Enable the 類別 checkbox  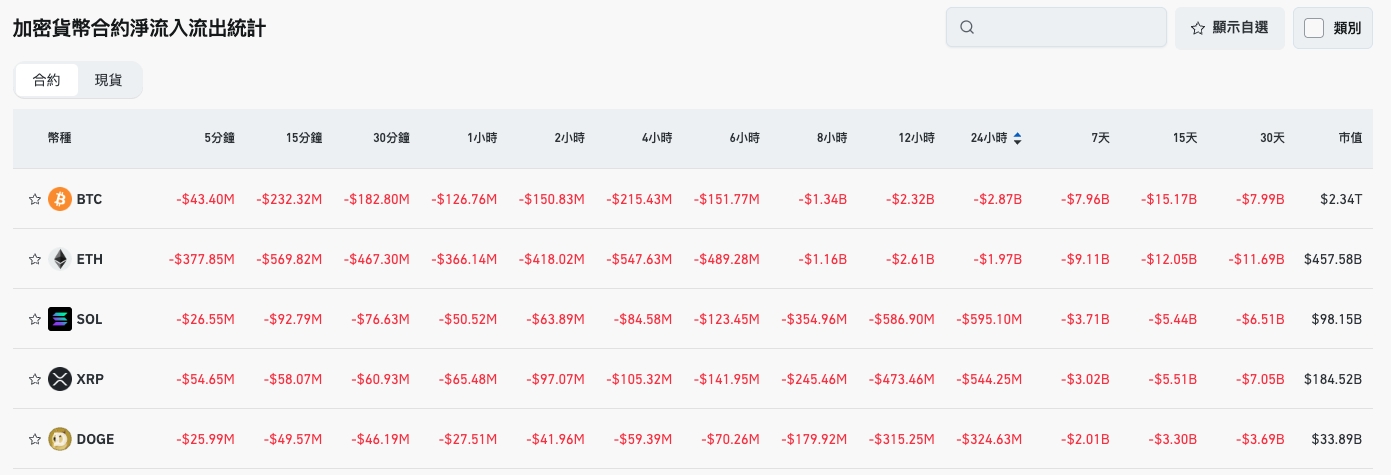(1314, 28)
